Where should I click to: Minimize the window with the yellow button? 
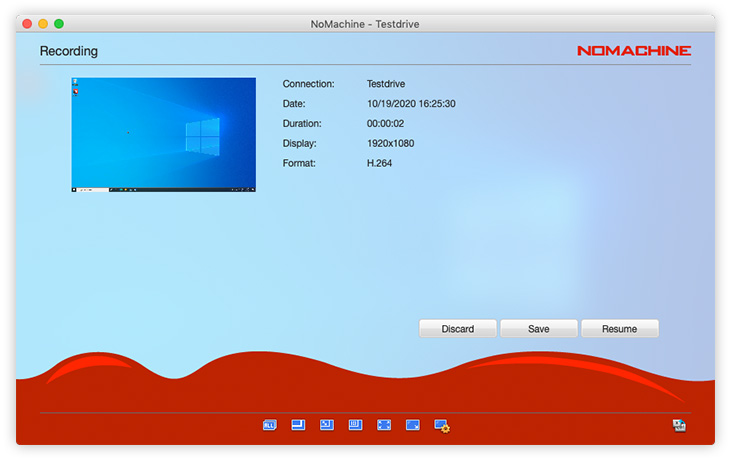43,23
